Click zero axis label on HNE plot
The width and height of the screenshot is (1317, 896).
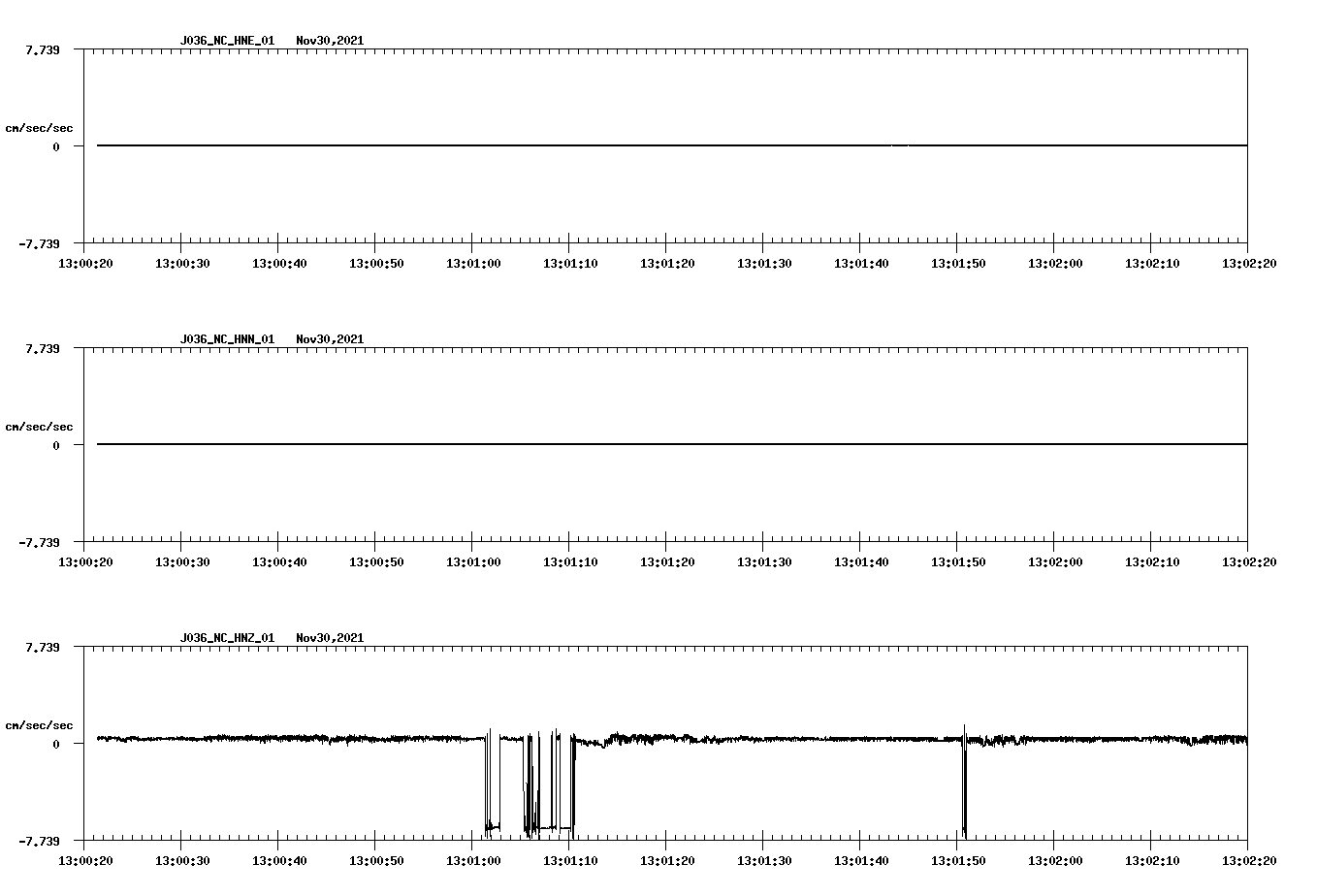tap(56, 146)
